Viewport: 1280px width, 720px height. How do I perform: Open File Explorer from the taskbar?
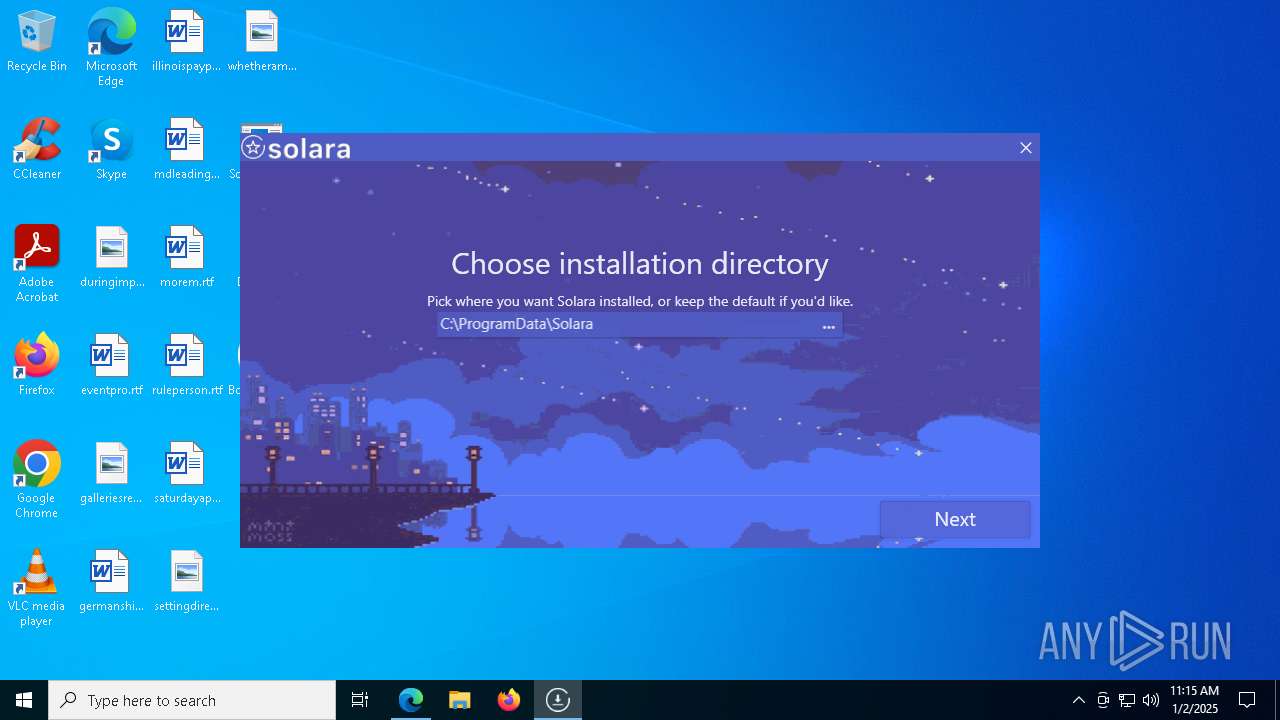[459, 700]
